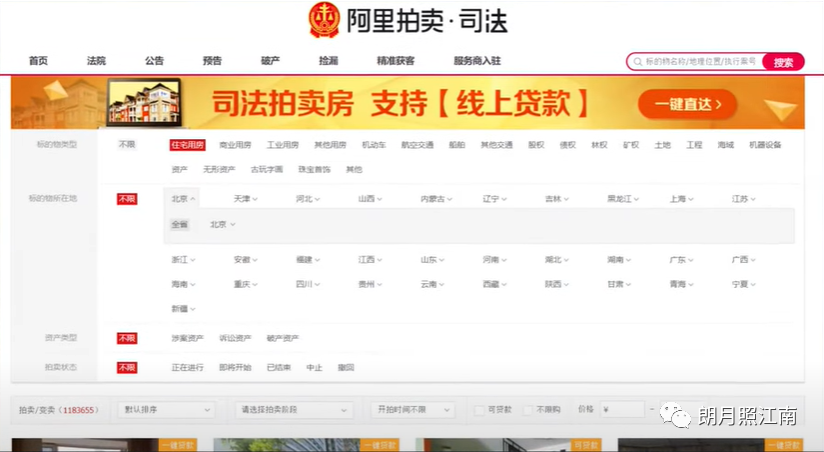This screenshot has height=452, width=824.
Task: Open the 捡漏 navigation item
Action: tap(328, 61)
